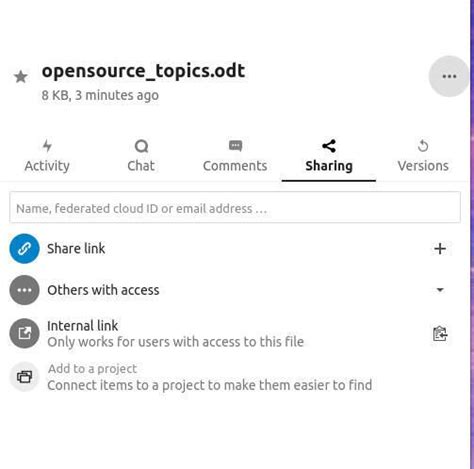This screenshot has width=474, height=469.
Task: Expand Others with access dropdown arrow
Action: pyautogui.click(x=440, y=290)
